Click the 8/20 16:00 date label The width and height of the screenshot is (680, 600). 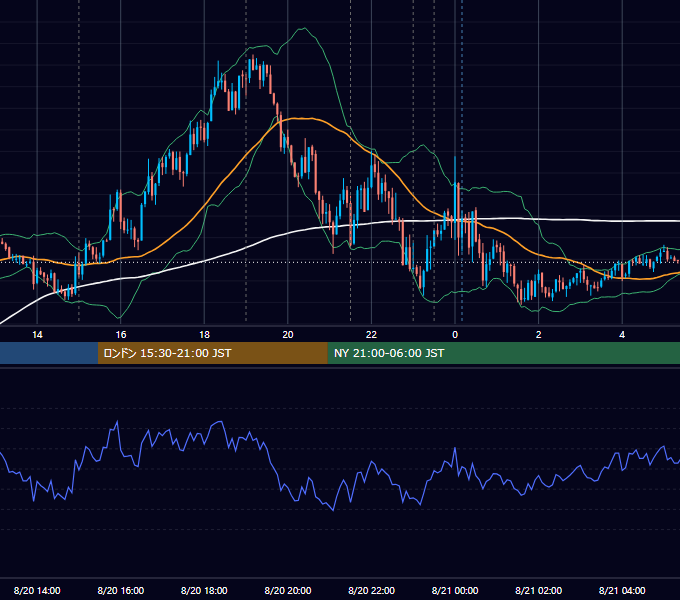pyautogui.click(x=121, y=590)
